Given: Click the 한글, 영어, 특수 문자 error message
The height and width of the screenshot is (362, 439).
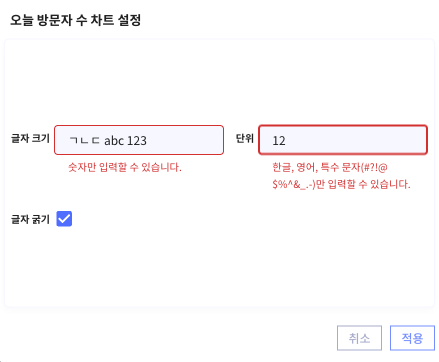Looking at the screenshot, I should click(341, 176).
